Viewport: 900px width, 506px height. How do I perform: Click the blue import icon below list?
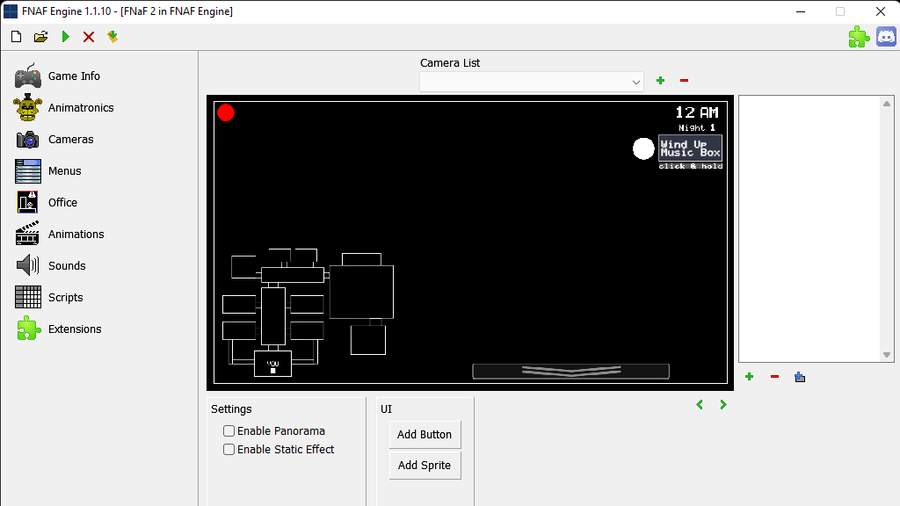coord(800,377)
